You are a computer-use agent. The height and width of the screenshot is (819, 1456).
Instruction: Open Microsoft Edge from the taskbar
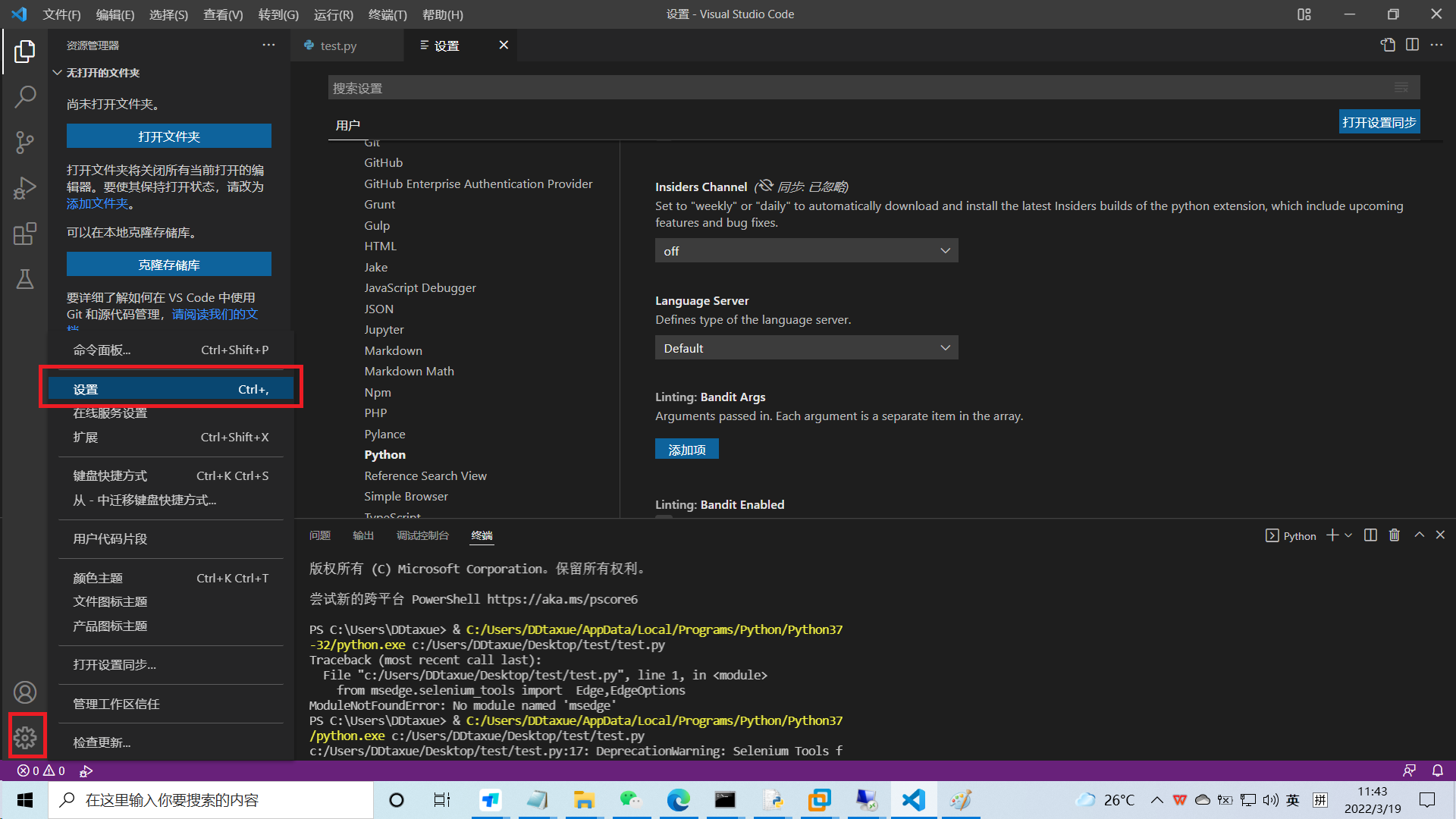(678, 800)
